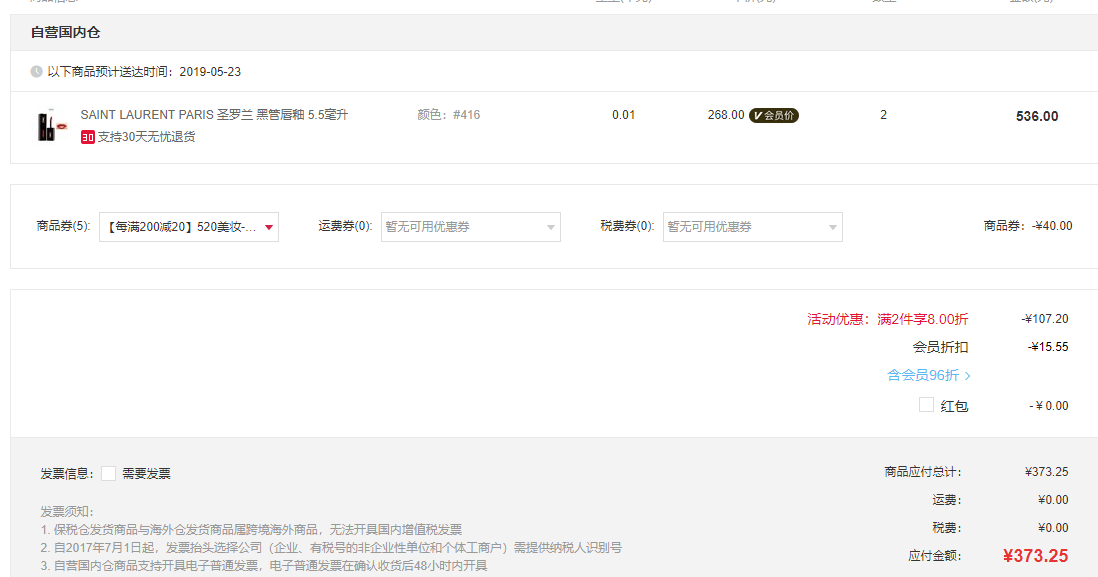Click the 会员折扣 label
Viewport: 1098px width, 577px height.
pyautogui.click(x=940, y=347)
